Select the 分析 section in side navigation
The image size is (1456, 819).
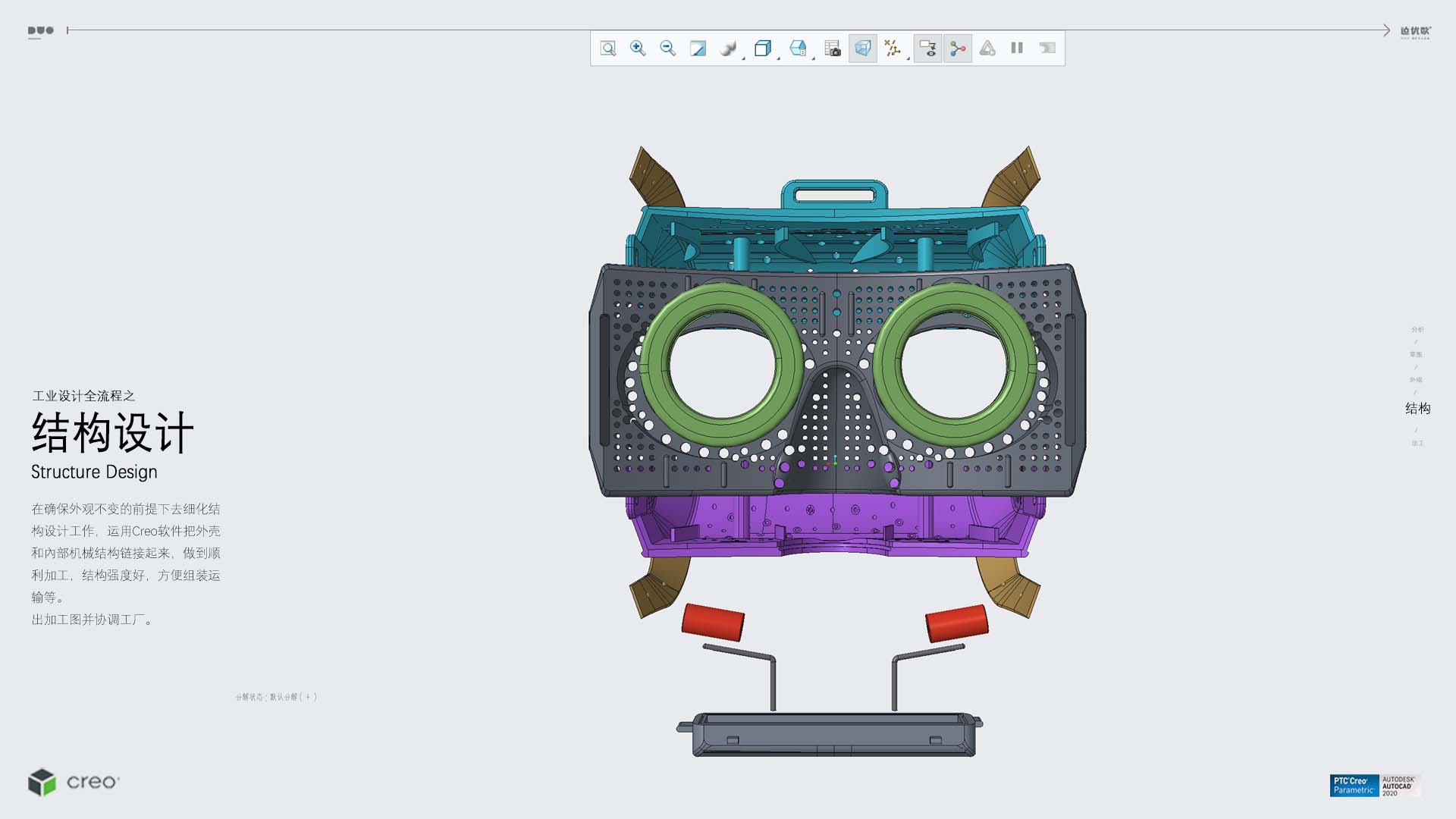(x=1417, y=329)
